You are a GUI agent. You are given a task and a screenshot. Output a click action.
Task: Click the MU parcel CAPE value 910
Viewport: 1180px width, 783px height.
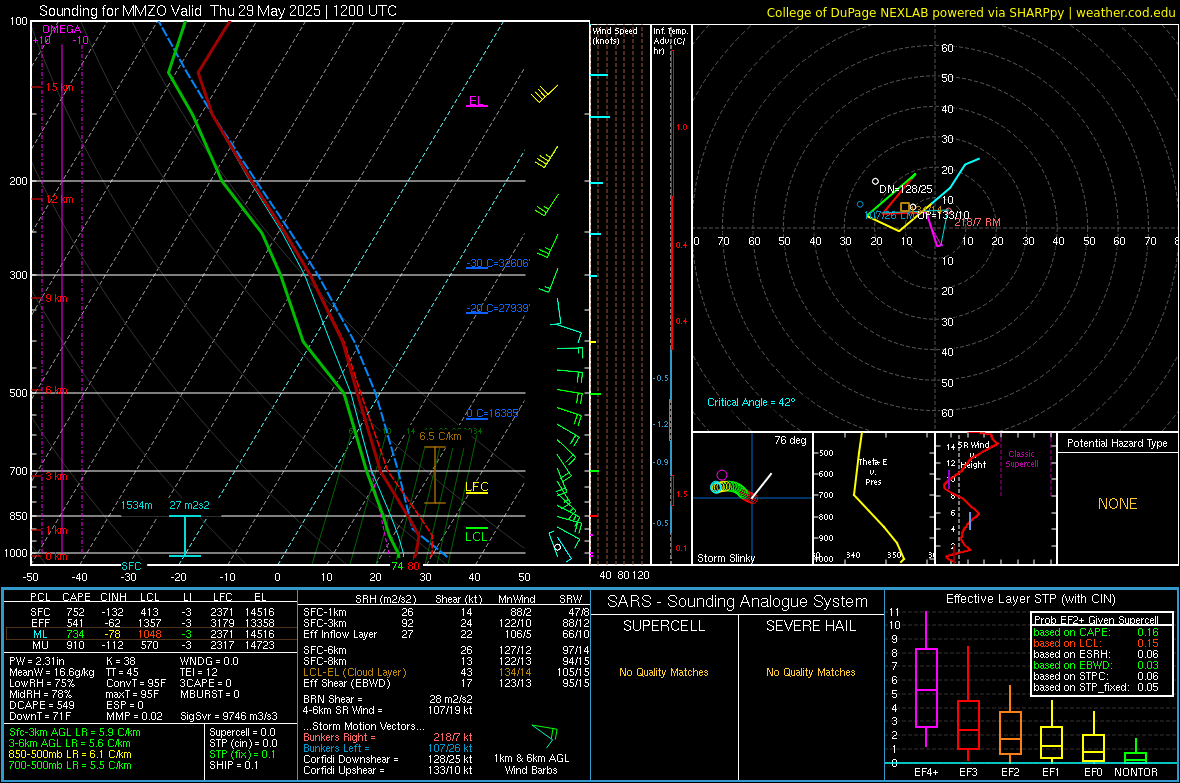(75, 644)
